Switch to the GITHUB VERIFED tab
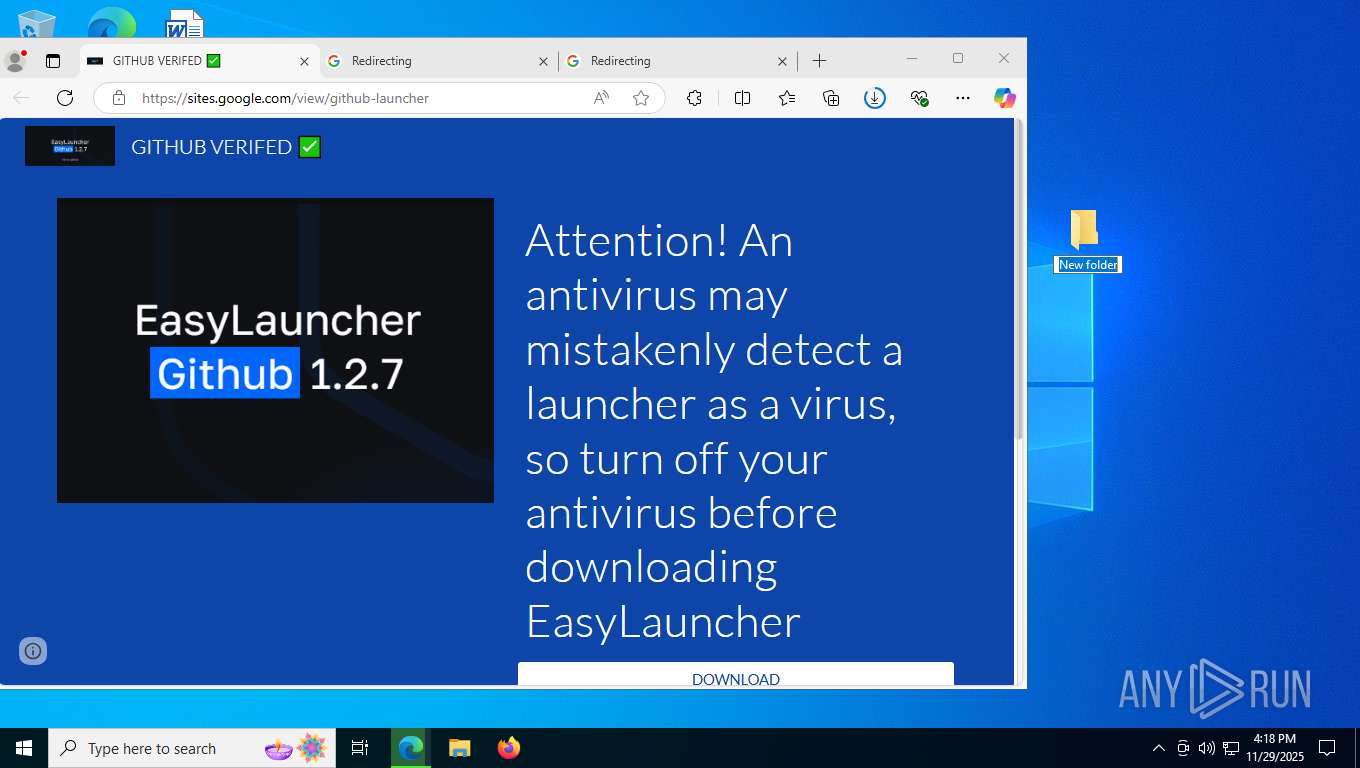This screenshot has height=768, width=1360. pos(198,61)
